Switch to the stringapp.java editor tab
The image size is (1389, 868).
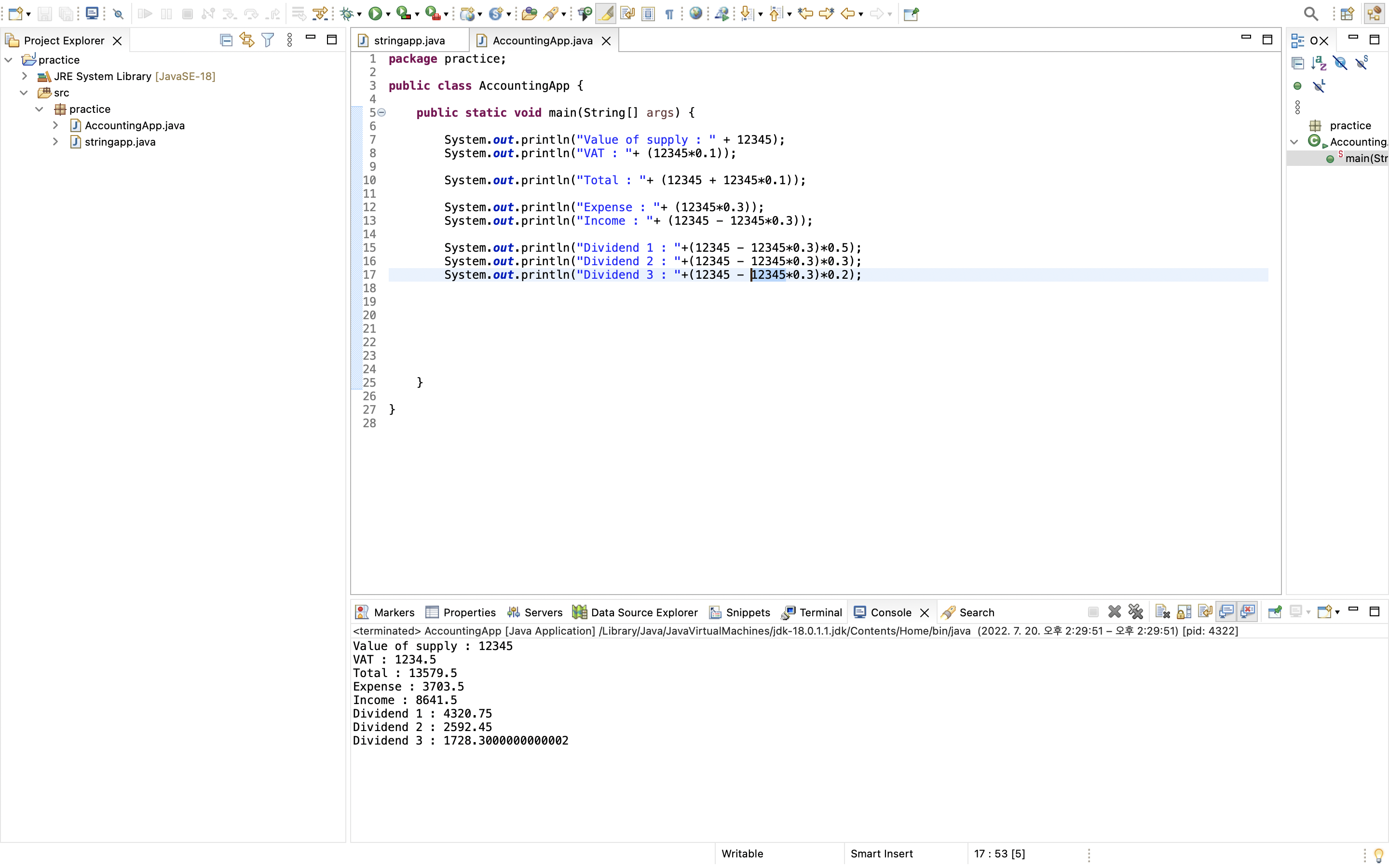(x=409, y=41)
